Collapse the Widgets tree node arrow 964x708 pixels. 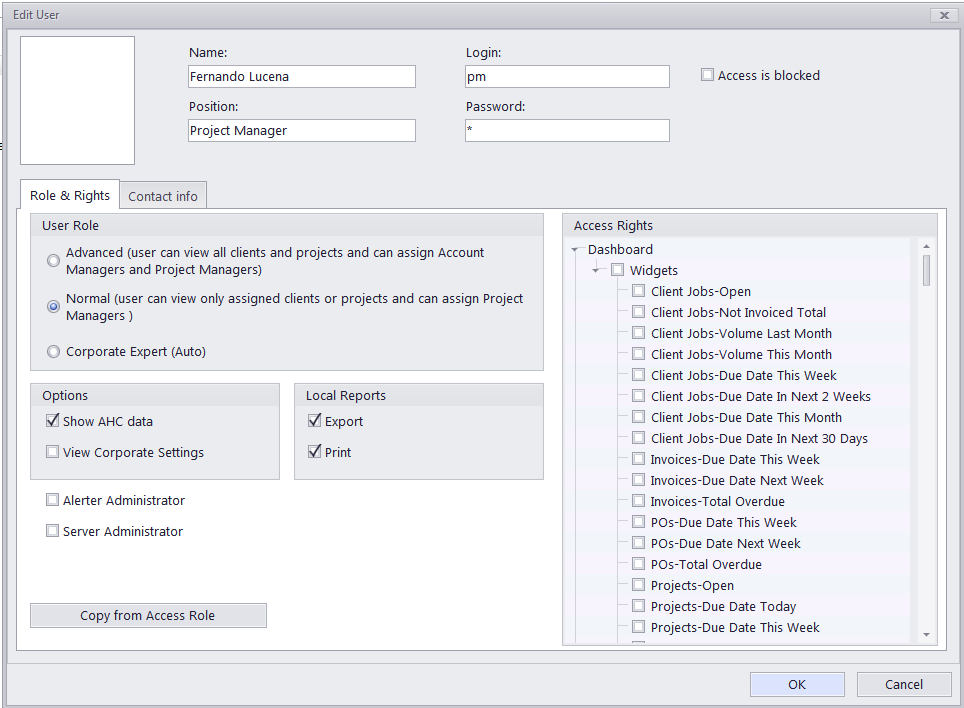[595, 270]
